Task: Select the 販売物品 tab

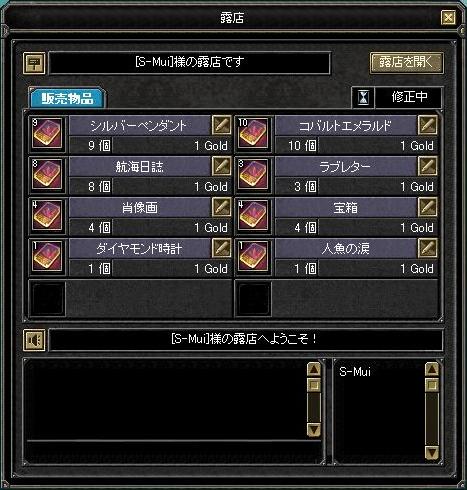Action: point(67,98)
